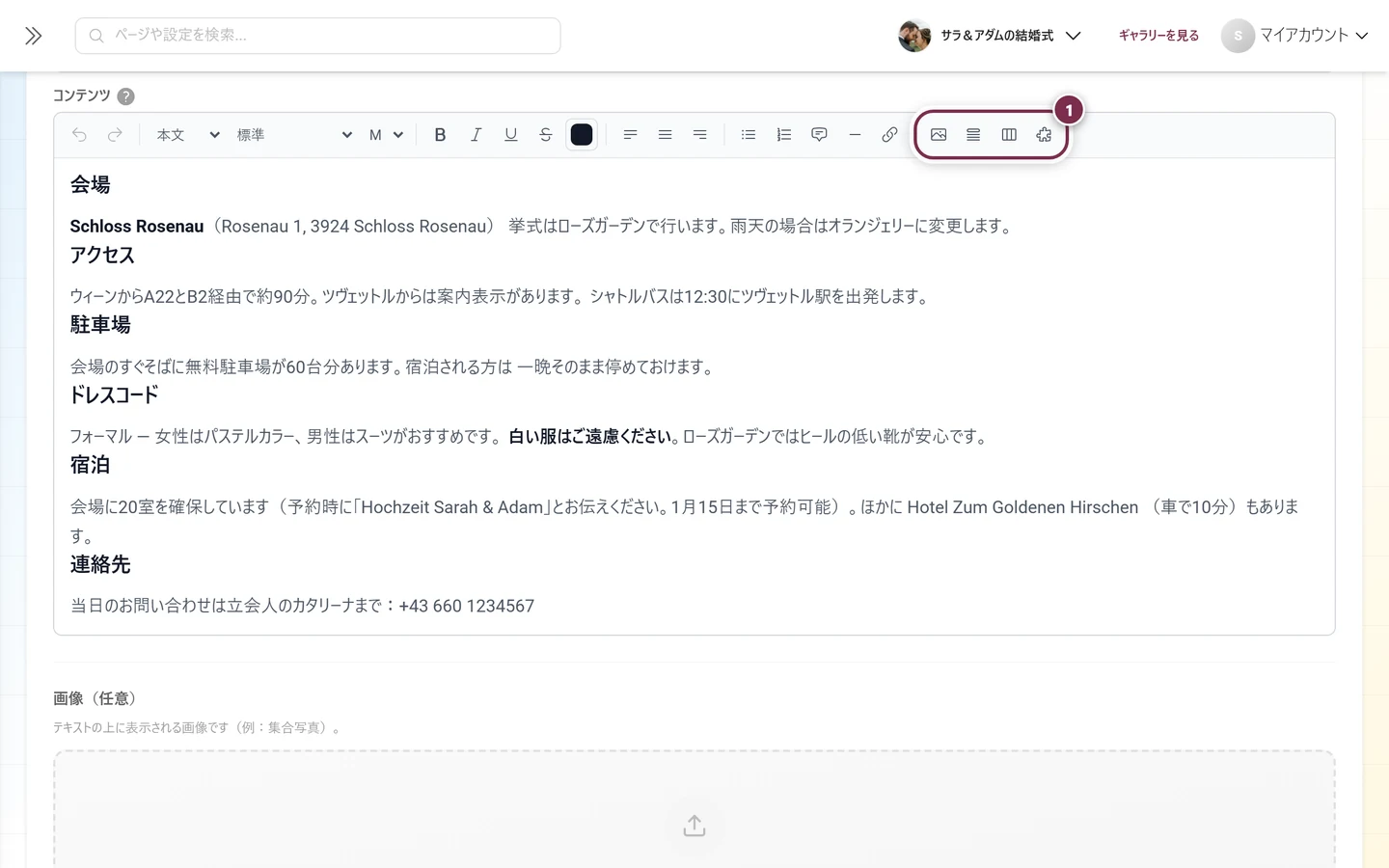
Task: Click the redo arrow in editor toolbar
Action: (115, 135)
